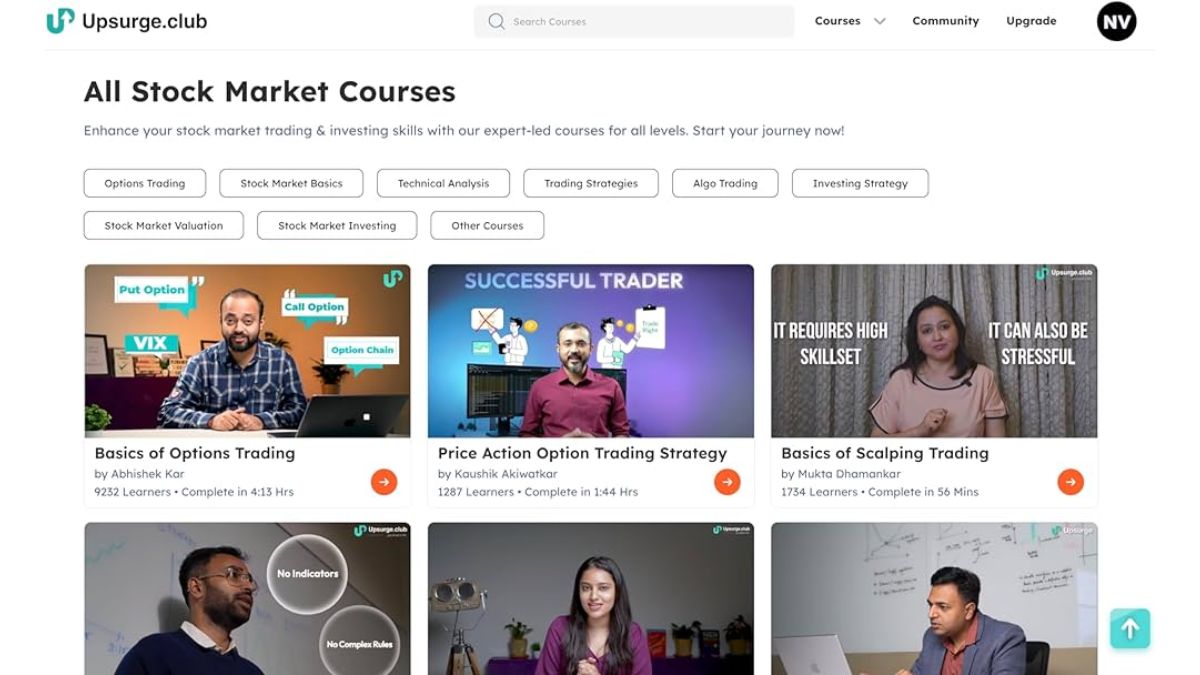Open the Community menu item
The image size is (1200, 675).
click(x=945, y=21)
